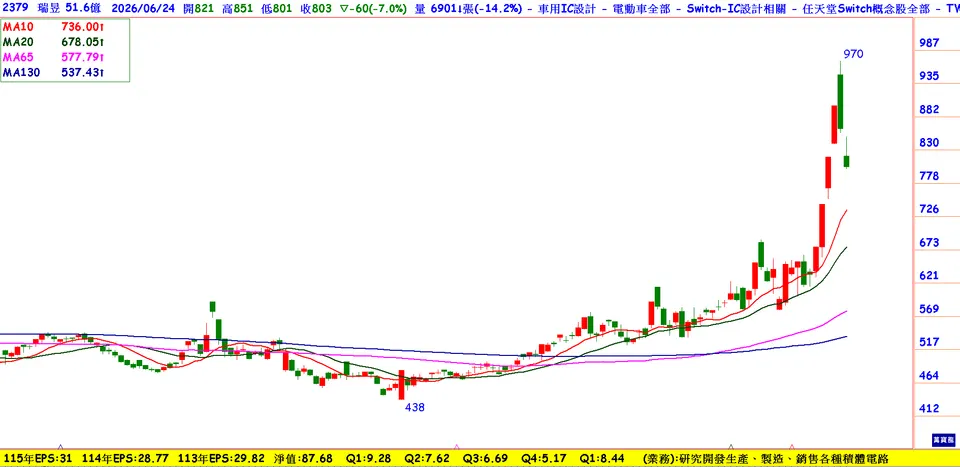Click the 464 price axis label
The image size is (960, 467).
[929, 375]
